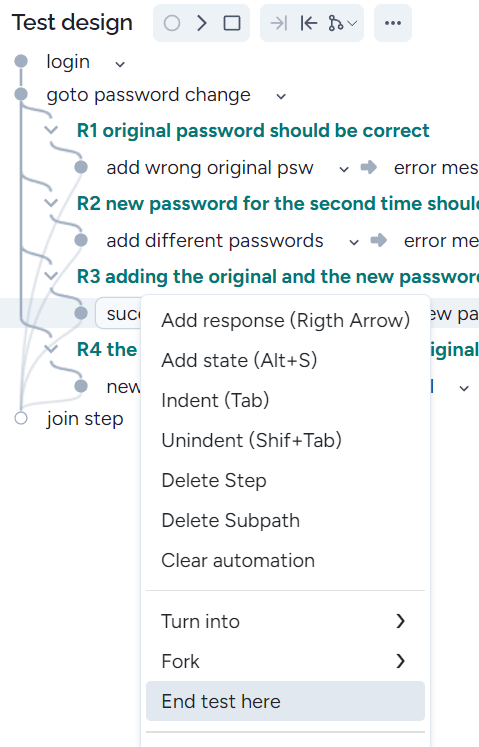Open the Turn into submenu

(285, 621)
